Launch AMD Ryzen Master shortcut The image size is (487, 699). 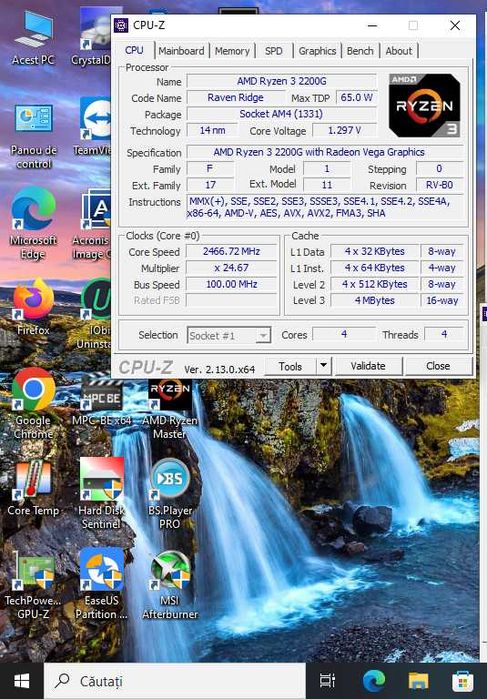(170, 409)
